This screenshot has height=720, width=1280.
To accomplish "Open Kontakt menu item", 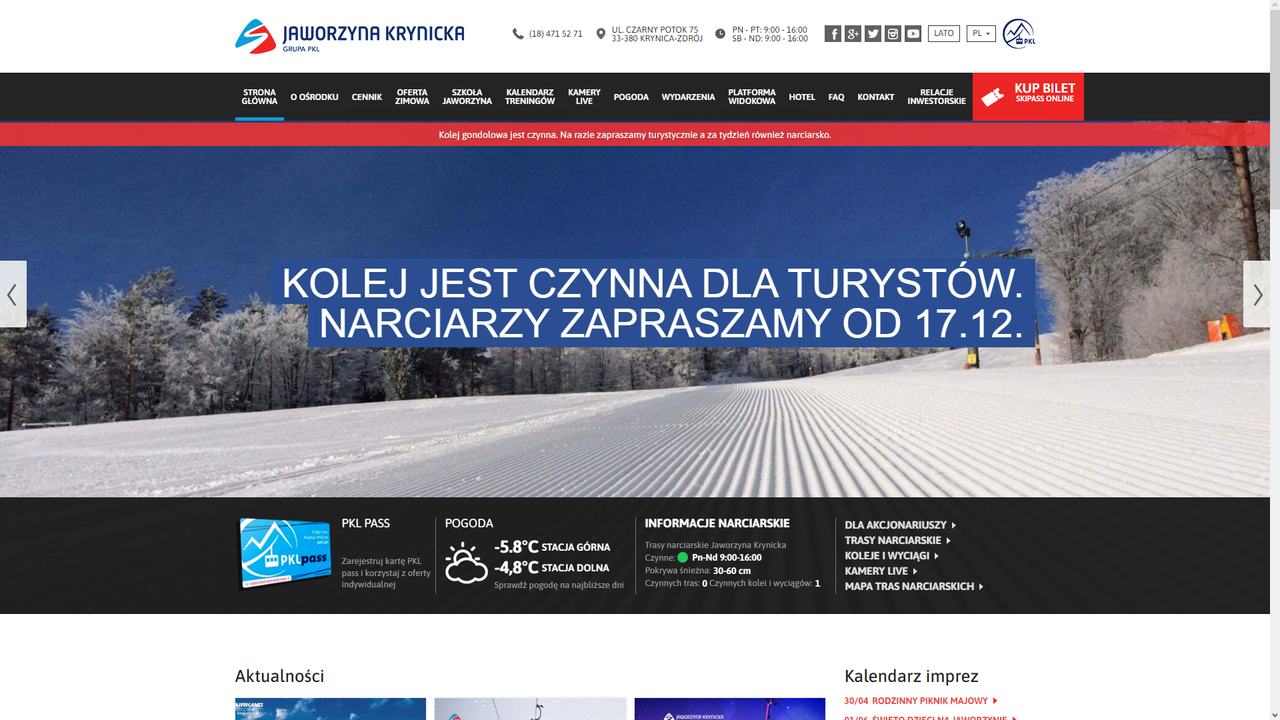I will point(876,97).
